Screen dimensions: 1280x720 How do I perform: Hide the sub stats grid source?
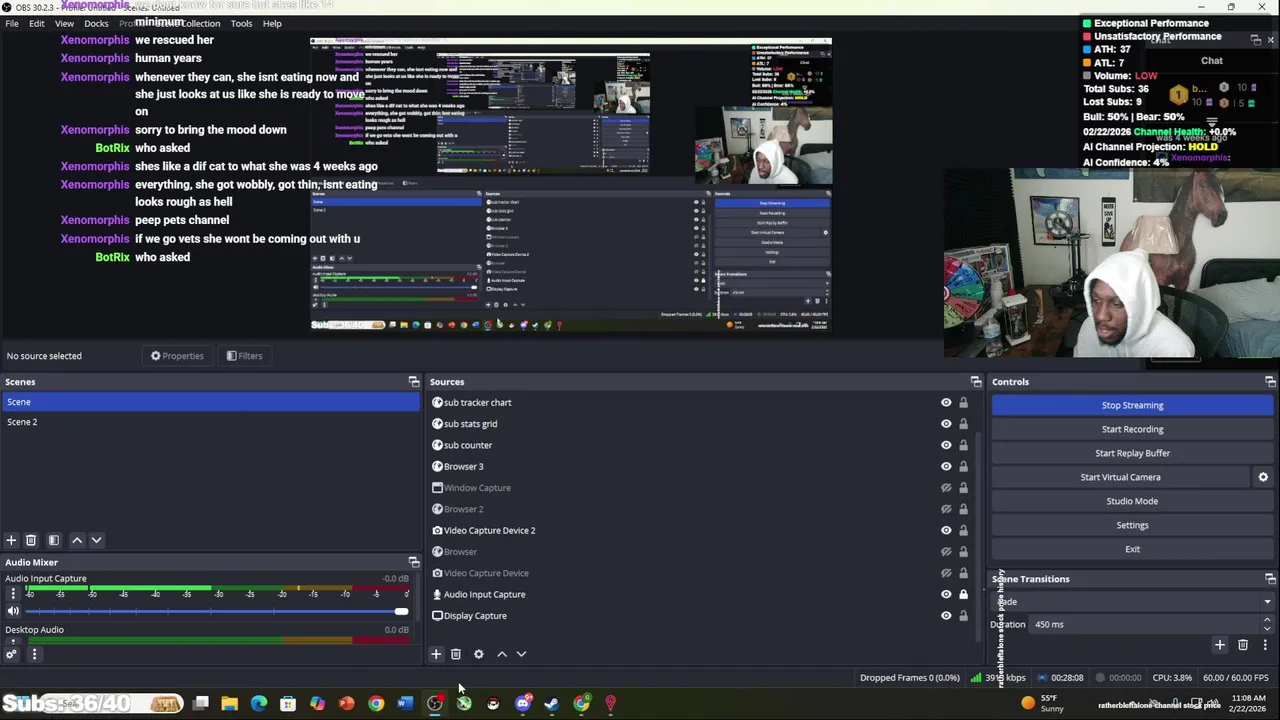pos(946,424)
